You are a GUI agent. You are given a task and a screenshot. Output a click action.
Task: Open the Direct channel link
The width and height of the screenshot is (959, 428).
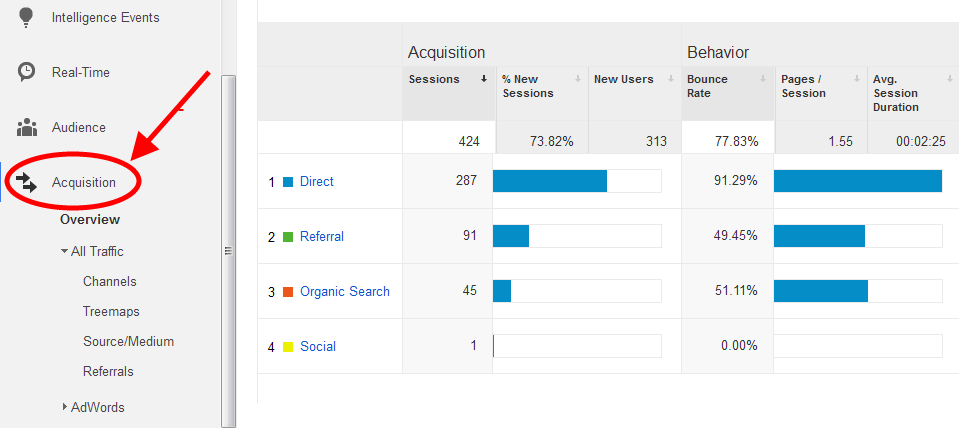click(x=316, y=182)
